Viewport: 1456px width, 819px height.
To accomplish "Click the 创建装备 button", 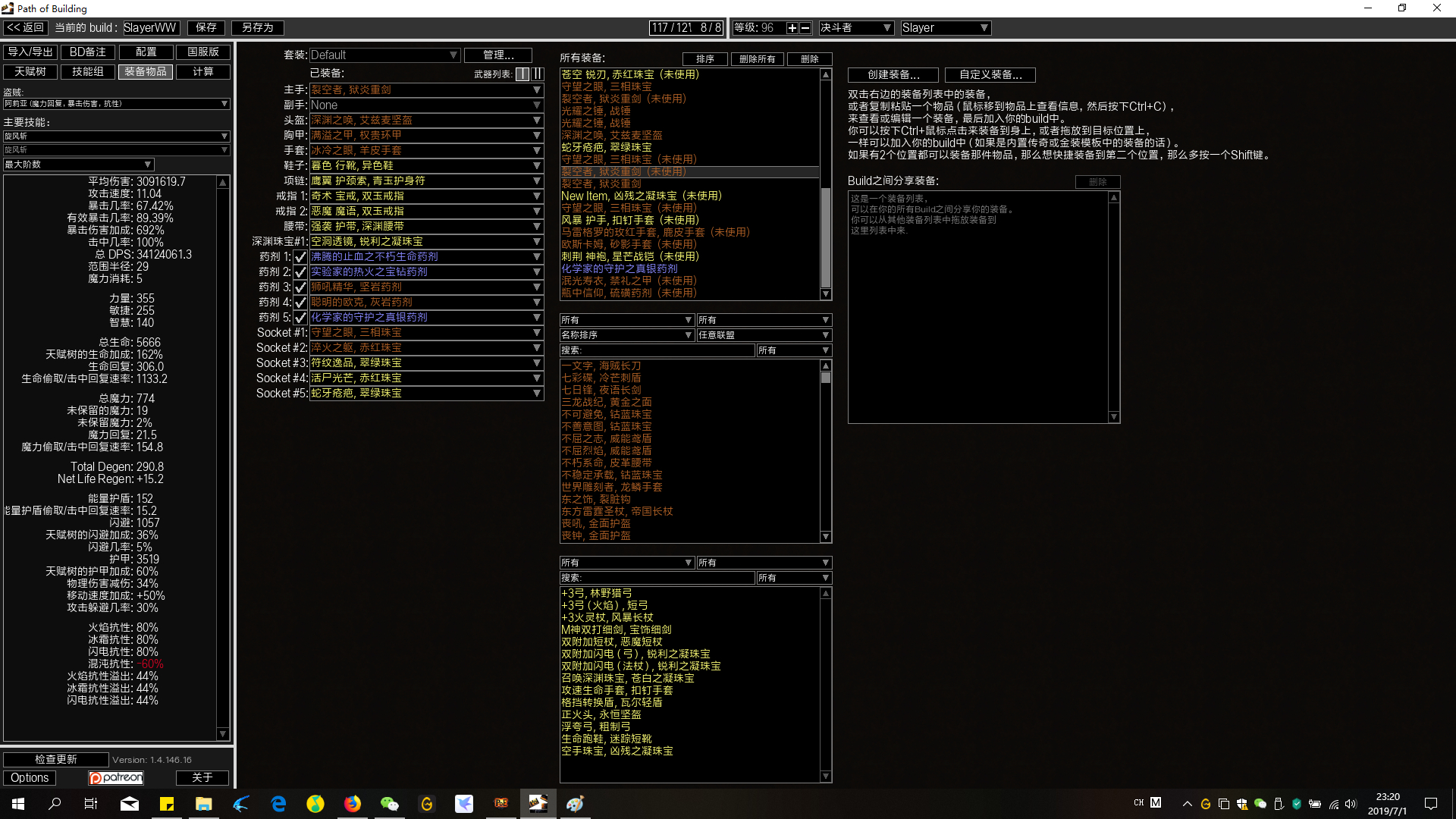I will tap(893, 74).
